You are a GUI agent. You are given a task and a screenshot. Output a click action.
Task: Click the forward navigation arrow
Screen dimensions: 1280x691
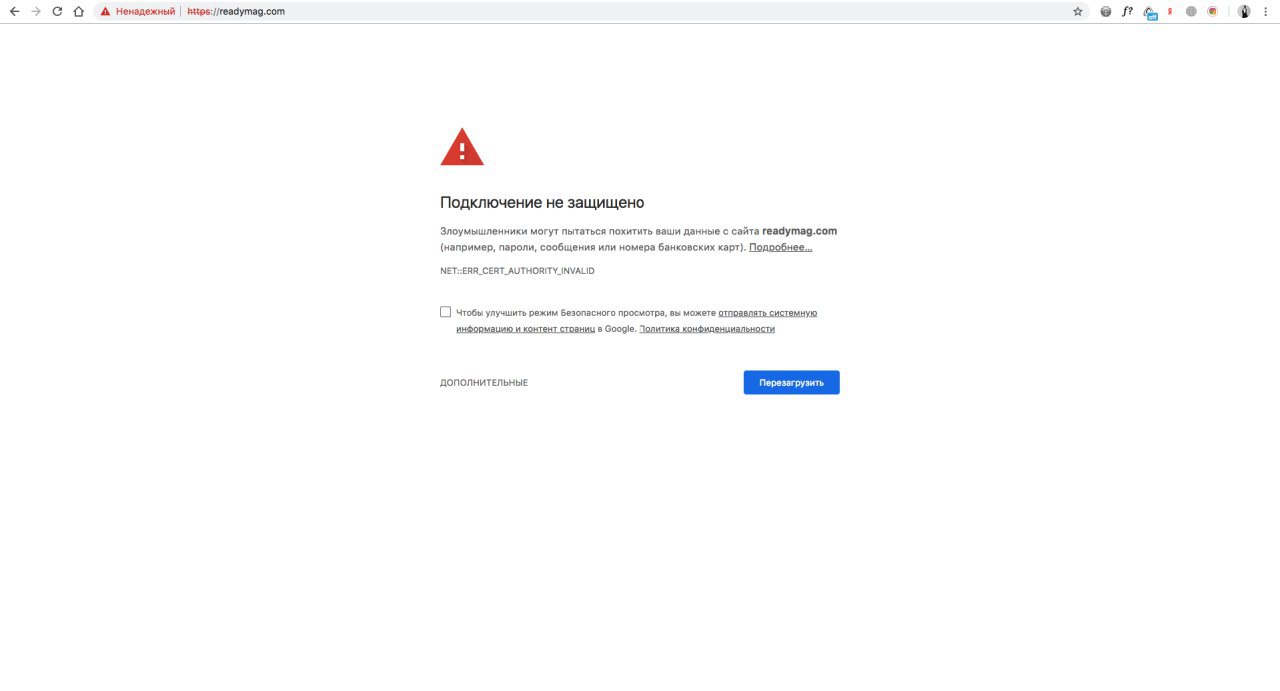click(x=36, y=11)
